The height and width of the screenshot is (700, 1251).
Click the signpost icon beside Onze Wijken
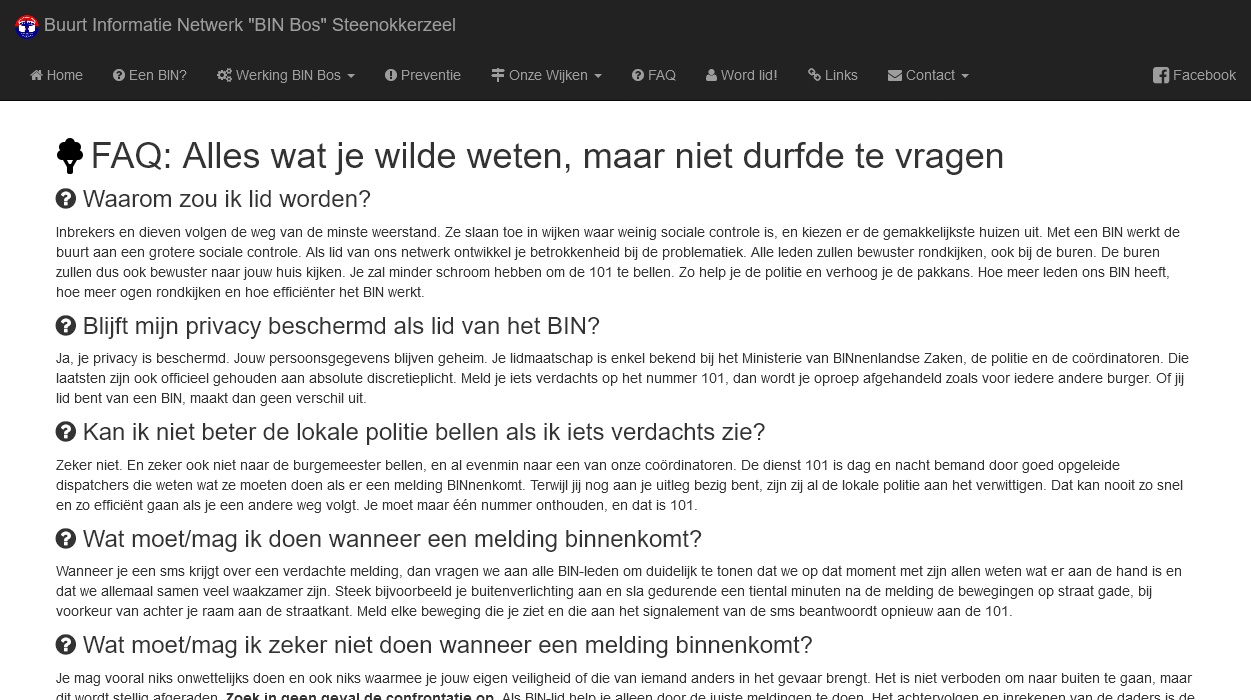click(498, 75)
